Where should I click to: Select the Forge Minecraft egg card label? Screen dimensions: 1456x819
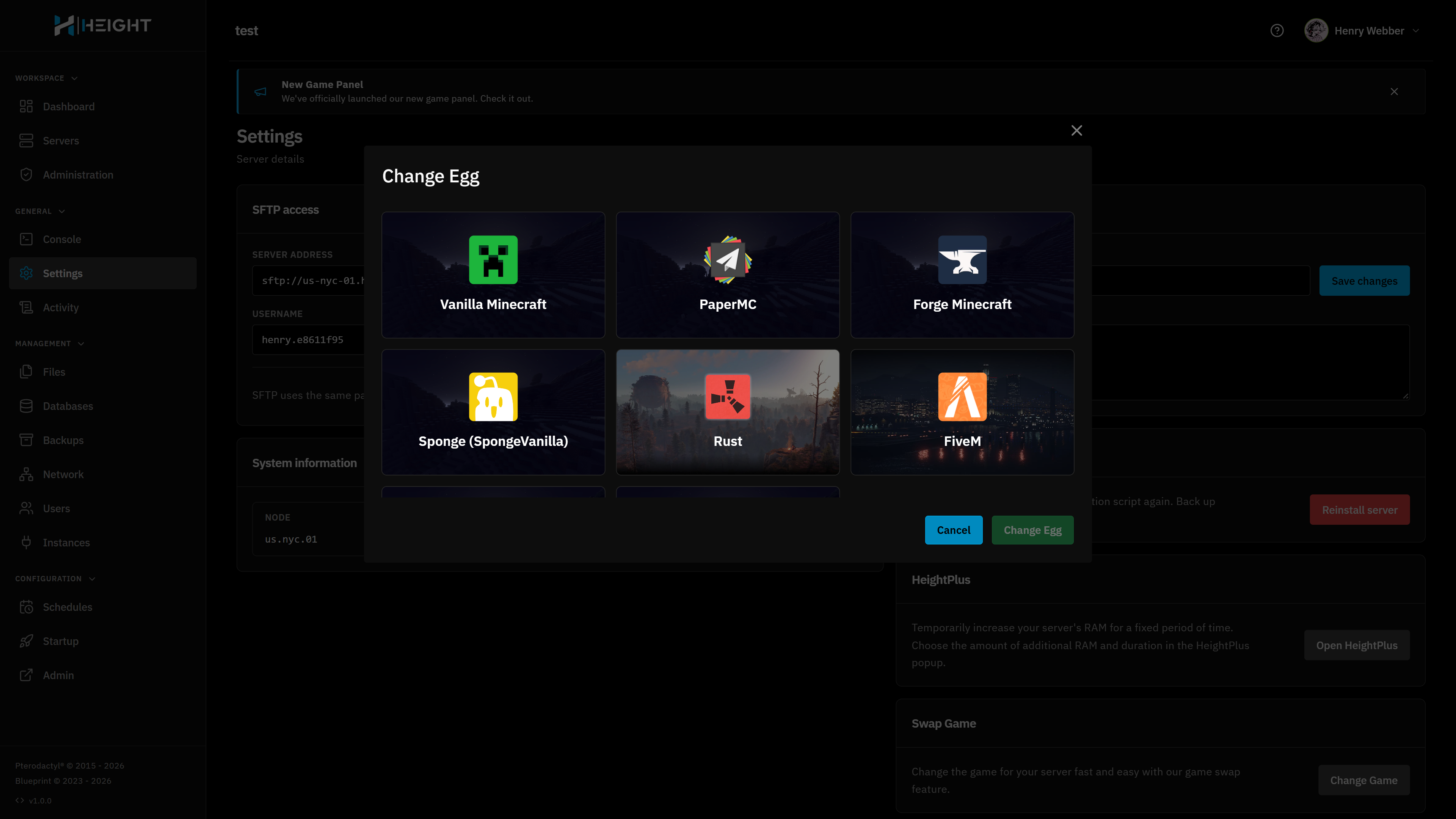pos(962,304)
